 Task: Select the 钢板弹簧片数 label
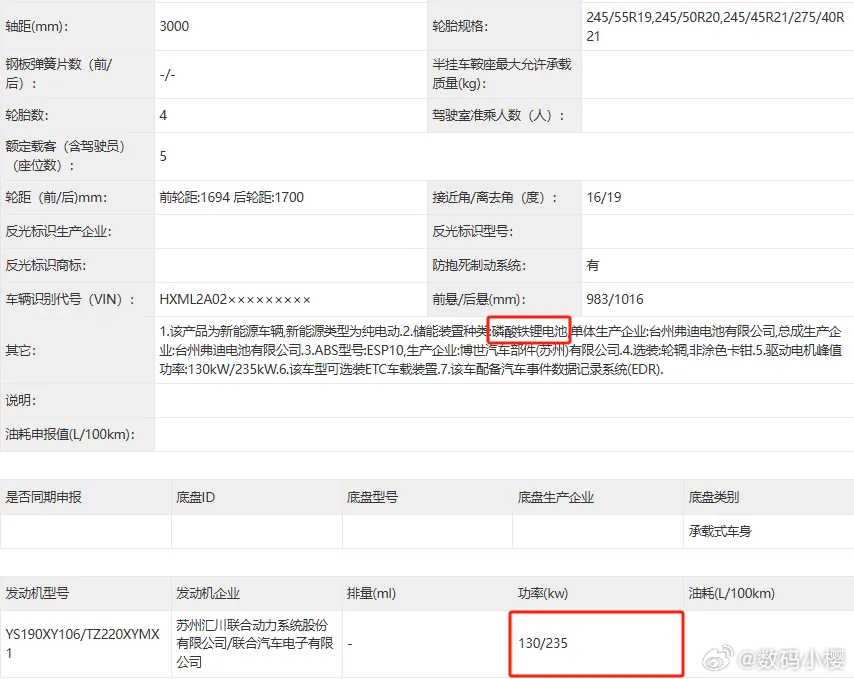point(59,74)
